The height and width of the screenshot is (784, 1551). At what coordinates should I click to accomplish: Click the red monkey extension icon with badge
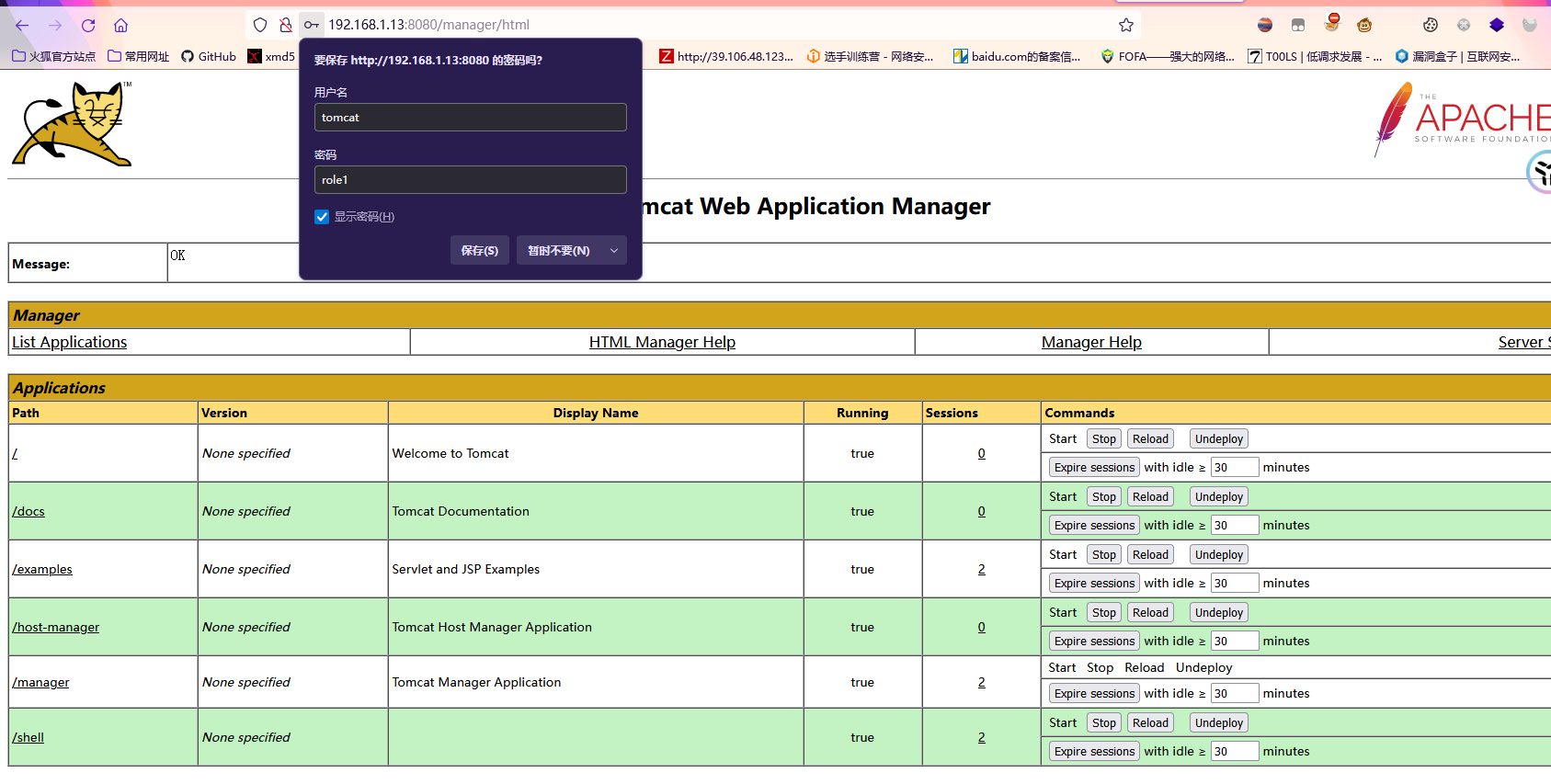click(x=1332, y=22)
